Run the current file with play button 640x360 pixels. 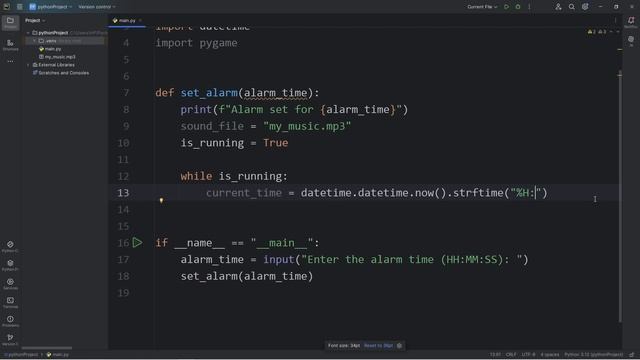507,7
